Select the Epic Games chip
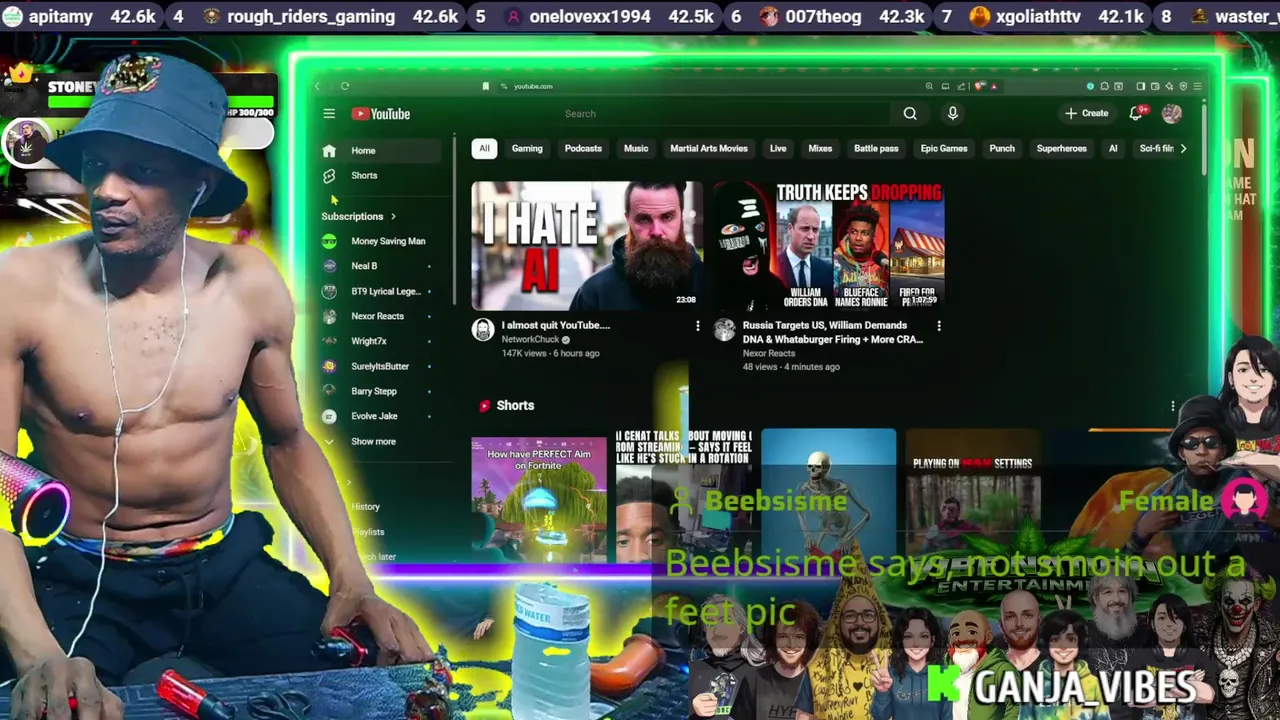Viewport: 1280px width, 720px height. coord(944,148)
